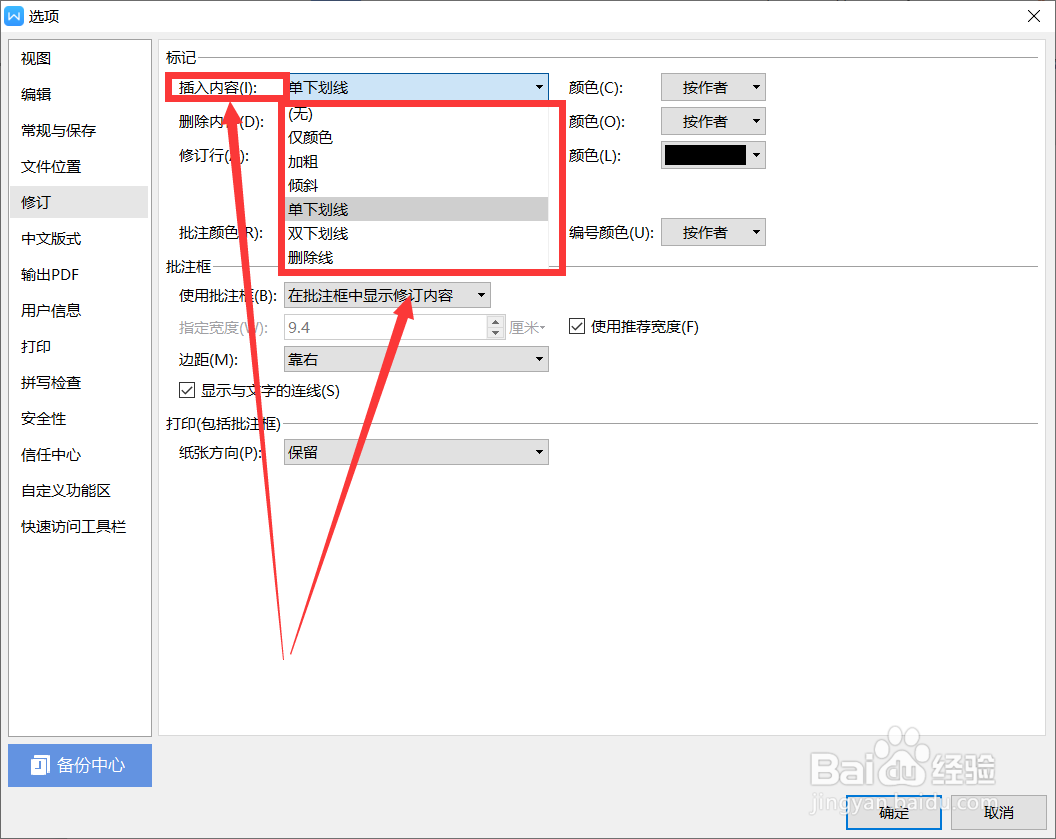Confirm settings with the 确定 button

(x=893, y=812)
